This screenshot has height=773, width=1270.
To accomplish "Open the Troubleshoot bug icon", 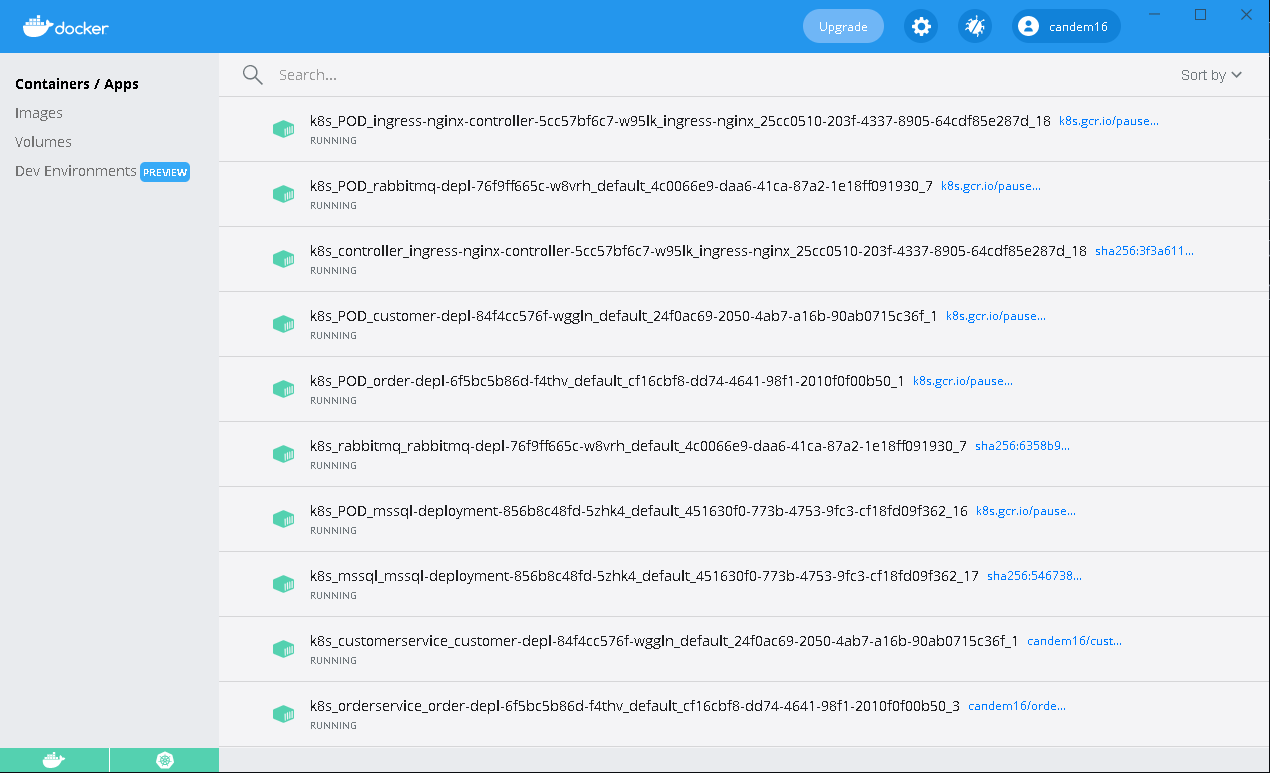I will tap(975, 27).
